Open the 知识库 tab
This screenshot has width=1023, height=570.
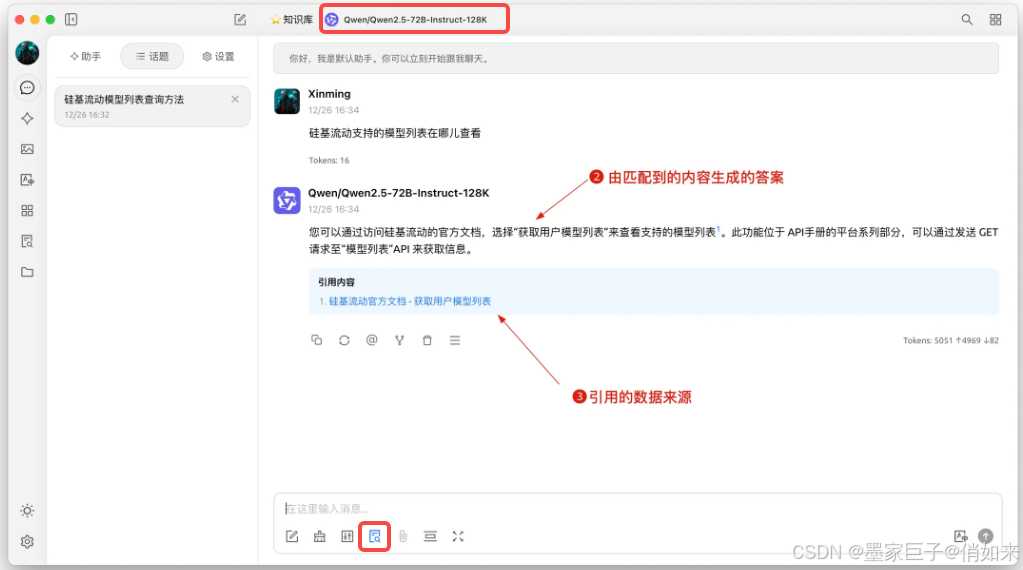pos(292,20)
